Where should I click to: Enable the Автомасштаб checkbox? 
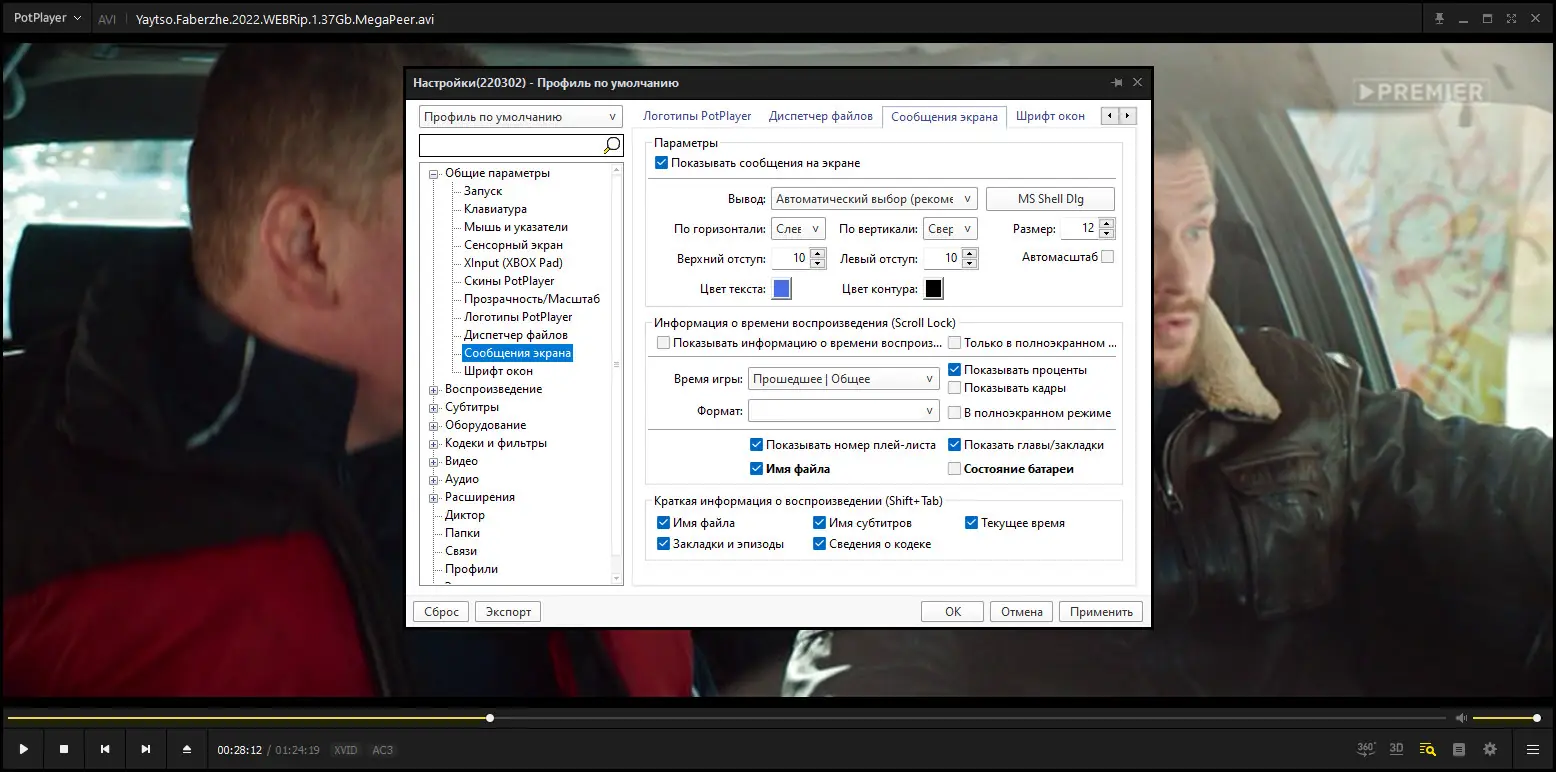pos(1107,257)
